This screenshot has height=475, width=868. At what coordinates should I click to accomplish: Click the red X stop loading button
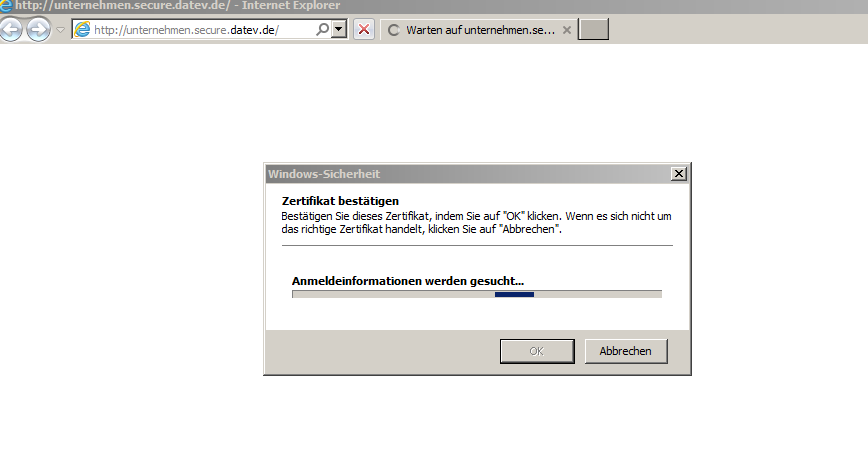(x=364, y=29)
